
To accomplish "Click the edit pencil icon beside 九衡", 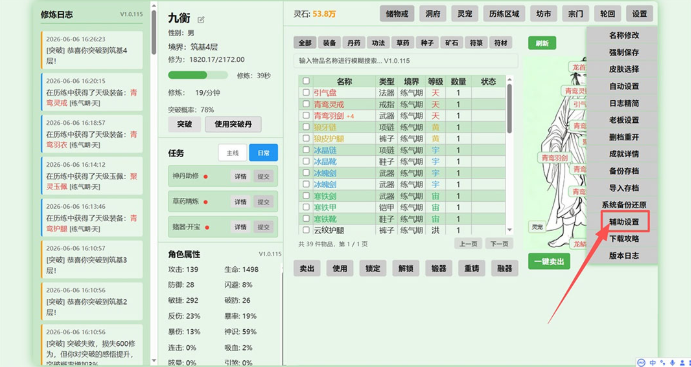I will [x=201, y=19].
